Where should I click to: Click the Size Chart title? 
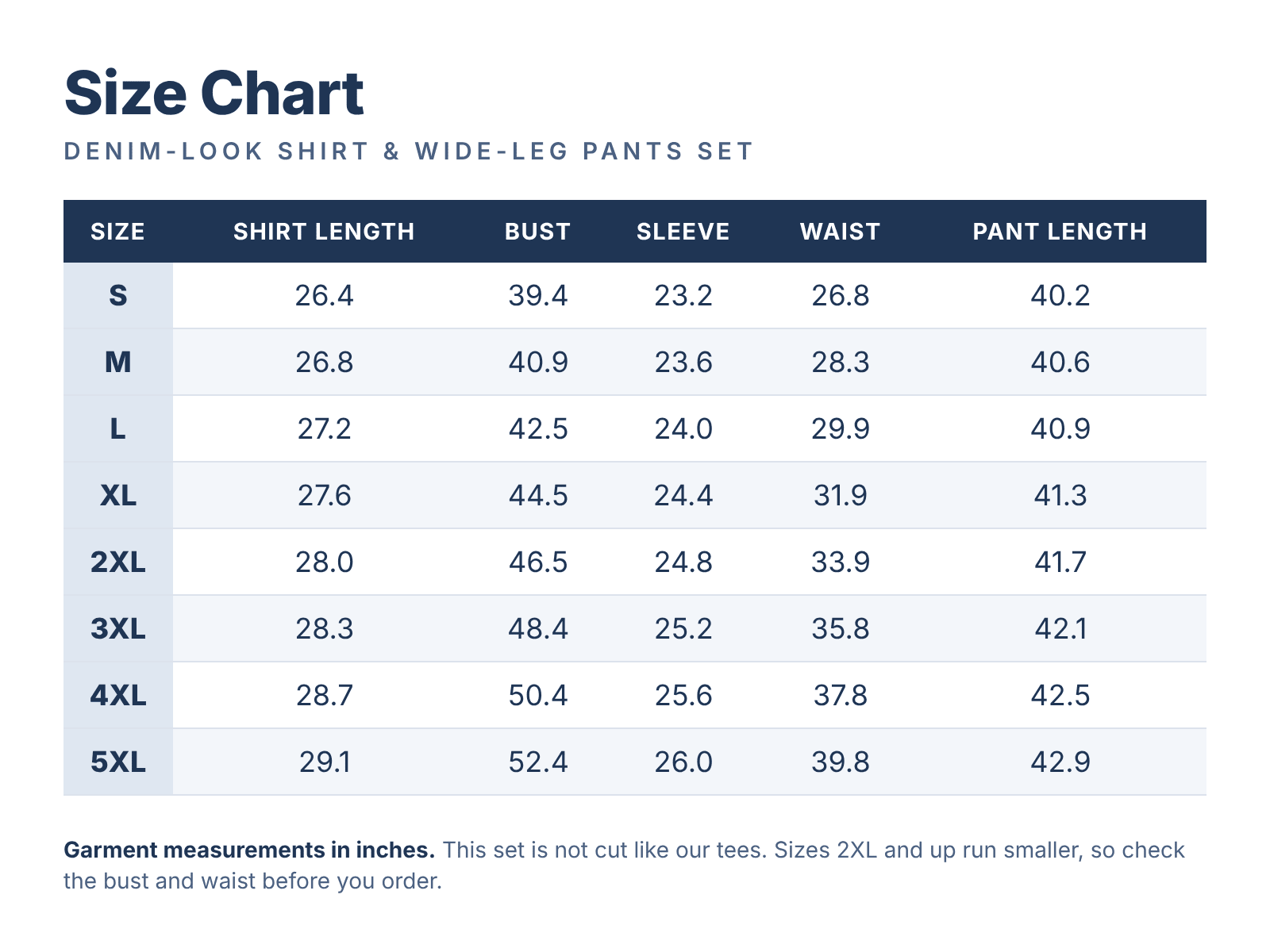coord(214,94)
